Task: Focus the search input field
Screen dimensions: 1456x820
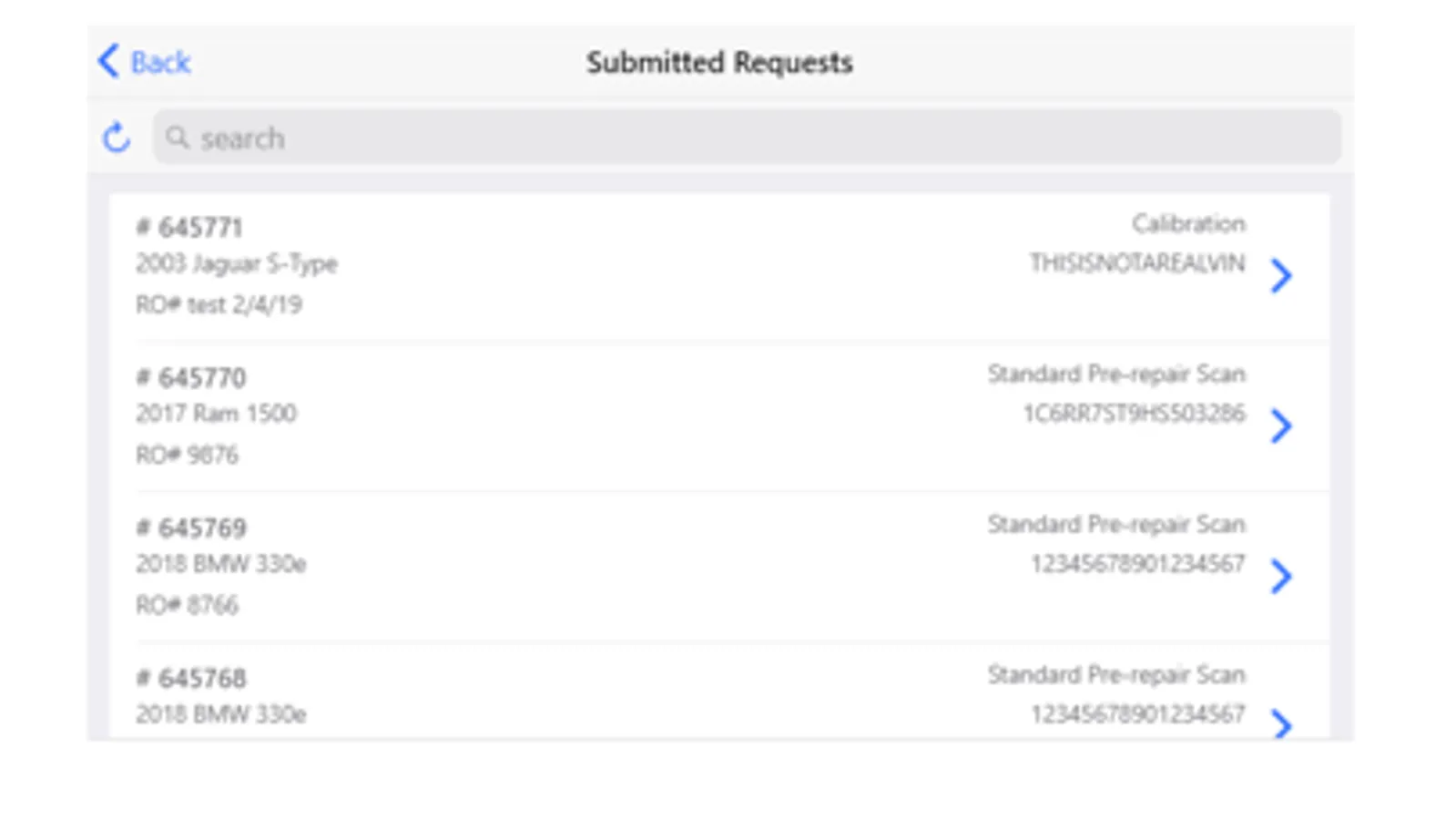Action: [747, 138]
